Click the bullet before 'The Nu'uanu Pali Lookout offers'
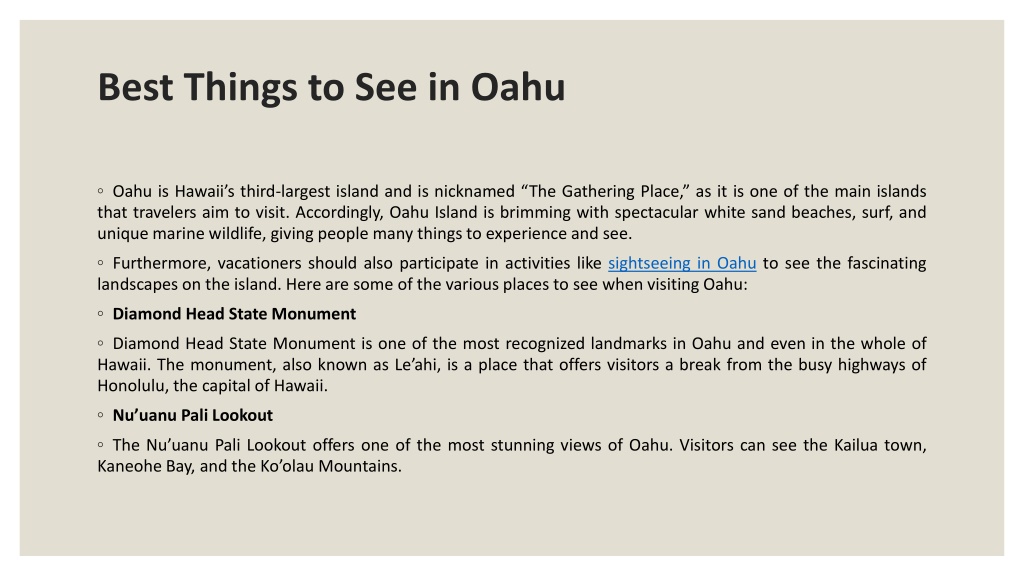1024x576 pixels. coord(101,445)
